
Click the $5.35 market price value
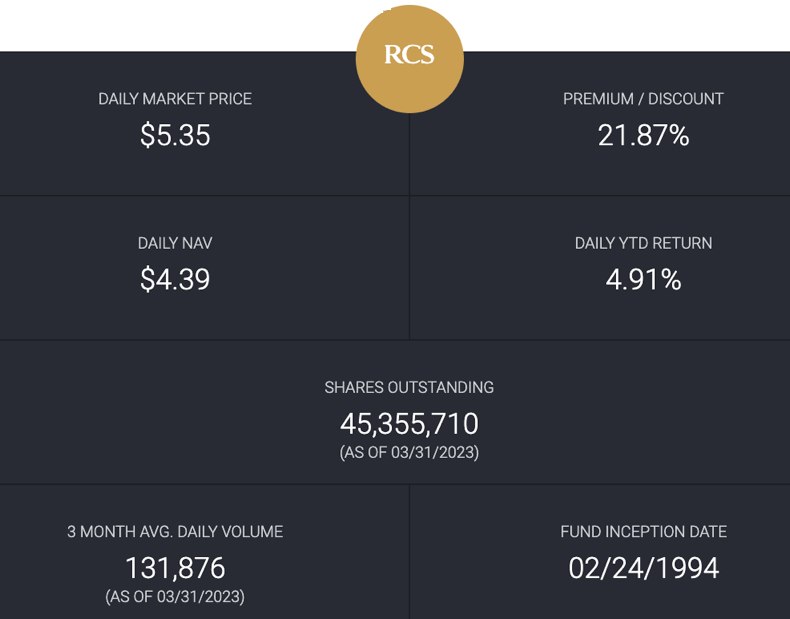pos(175,135)
